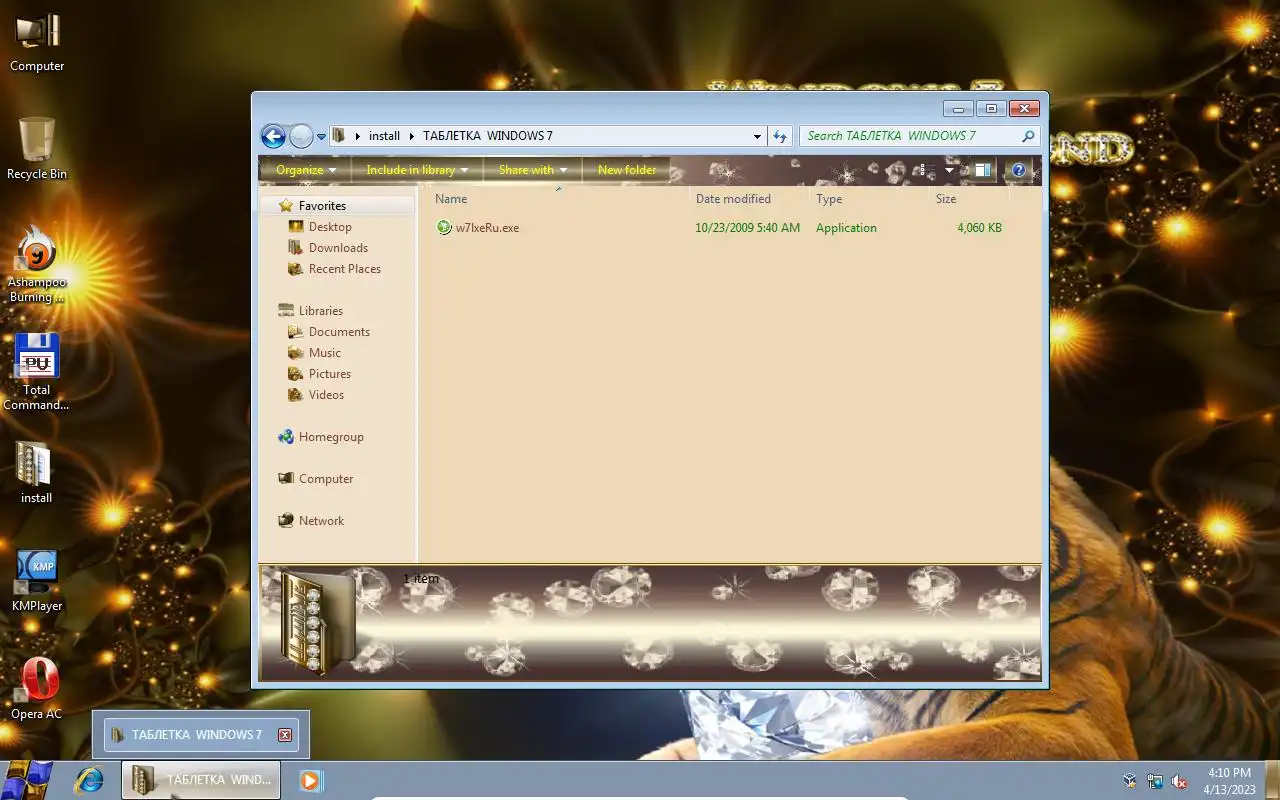Viewport: 1280px width, 800px height.
Task: Click the 4,060 KB size value
Action: tap(979, 228)
